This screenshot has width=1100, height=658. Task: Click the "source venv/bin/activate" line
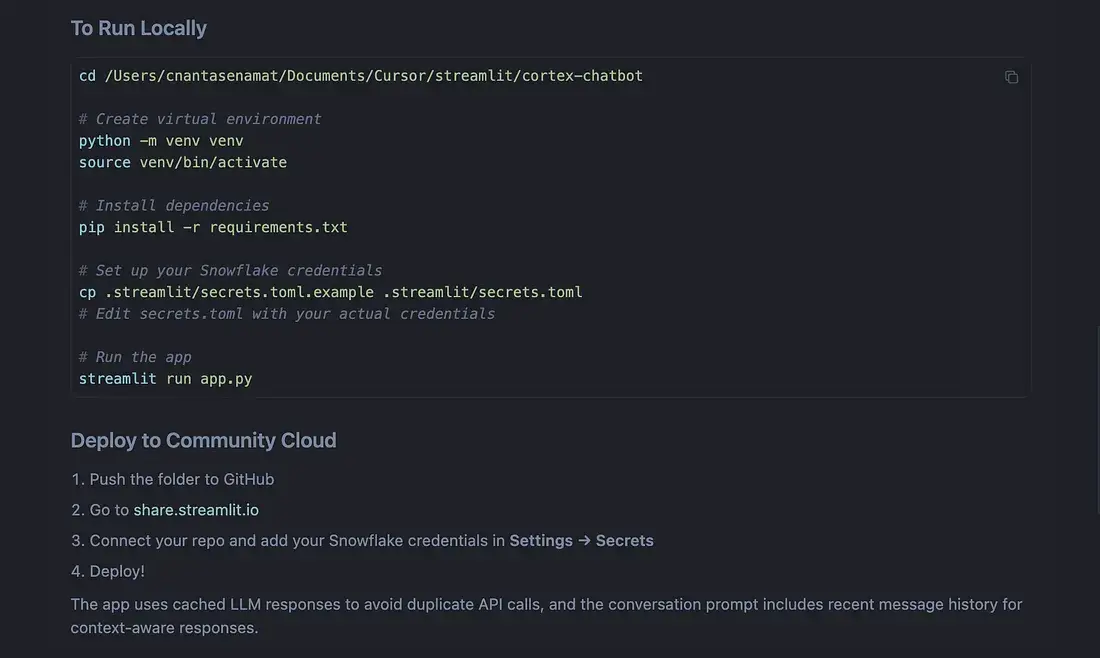click(x=183, y=162)
